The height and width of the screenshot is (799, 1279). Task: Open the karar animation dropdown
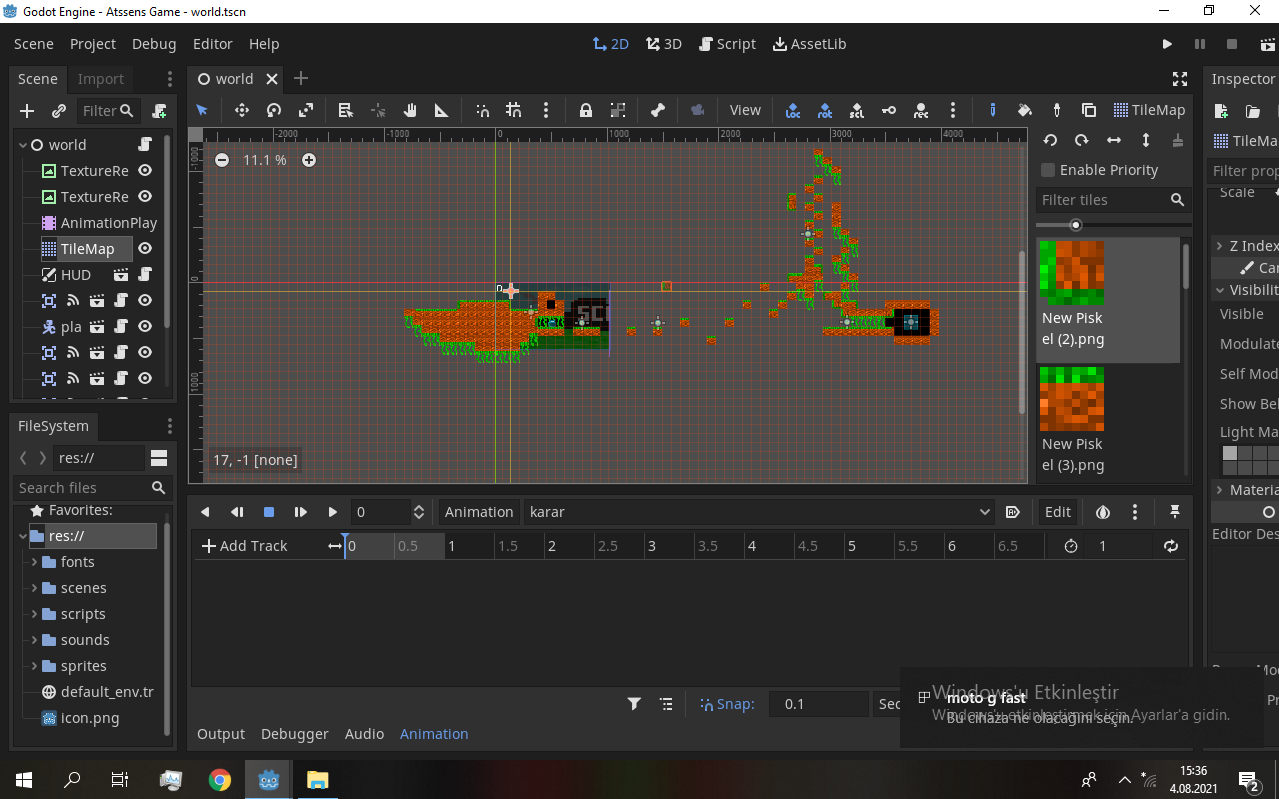[x=758, y=512]
